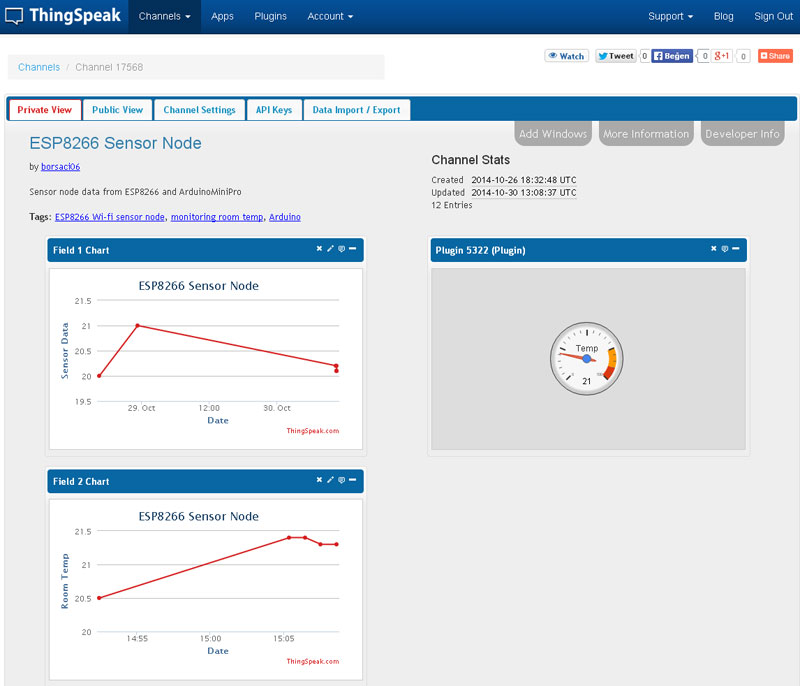Minimize the Field 2 Chart panel
800x686 pixels.
coord(353,479)
